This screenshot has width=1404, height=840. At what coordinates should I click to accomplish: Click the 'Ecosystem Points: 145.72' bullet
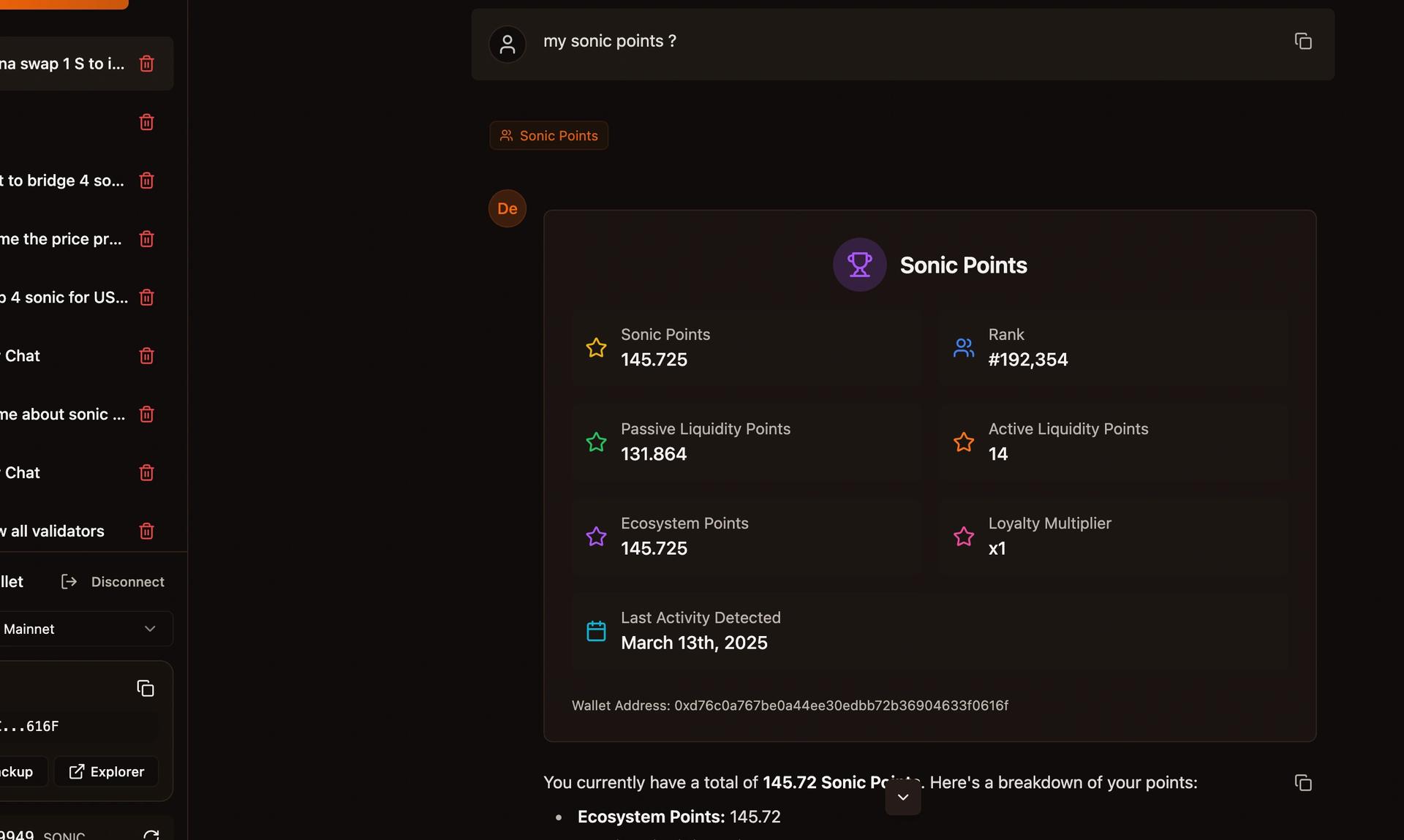[x=679, y=817]
